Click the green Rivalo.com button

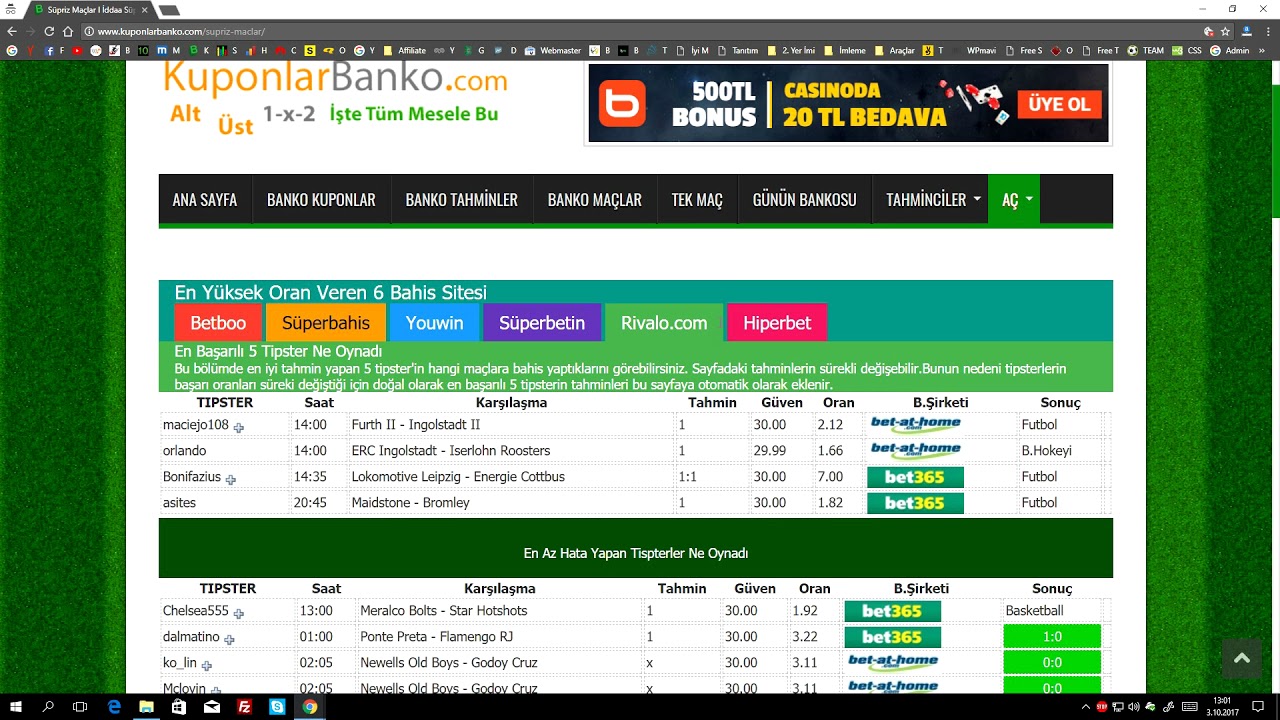point(664,323)
